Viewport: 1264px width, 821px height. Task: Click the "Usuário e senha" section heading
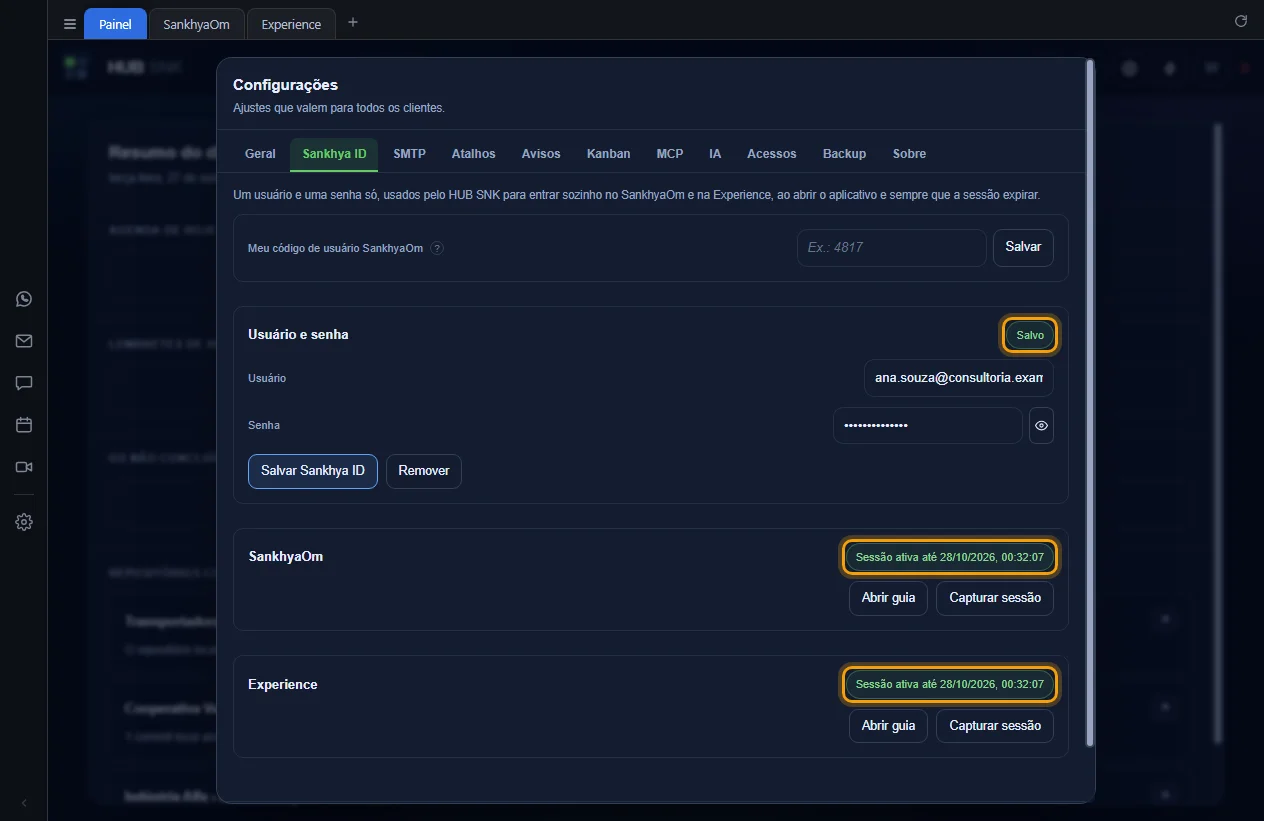[298, 334]
